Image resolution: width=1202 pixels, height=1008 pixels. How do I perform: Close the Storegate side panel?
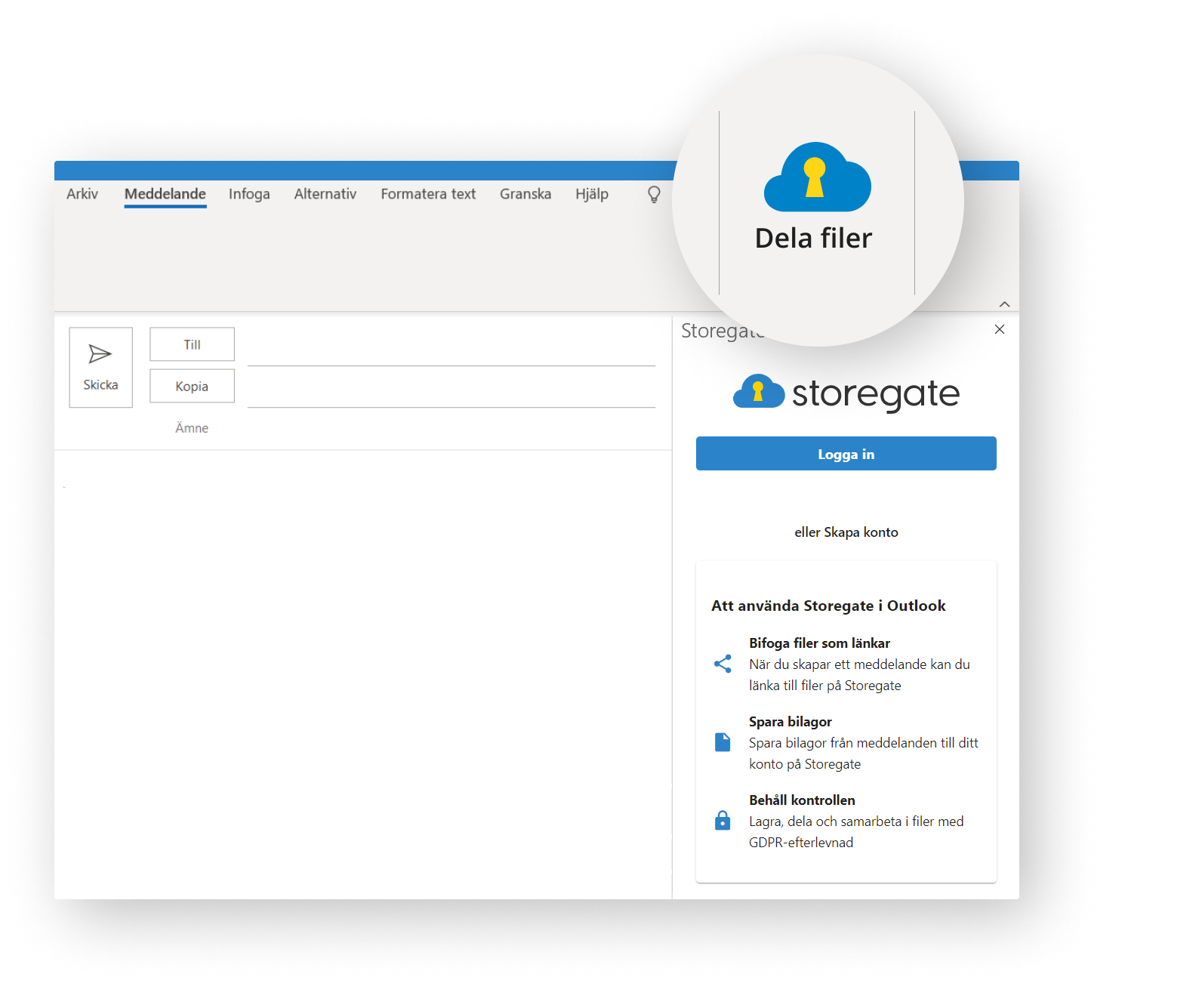point(1000,329)
